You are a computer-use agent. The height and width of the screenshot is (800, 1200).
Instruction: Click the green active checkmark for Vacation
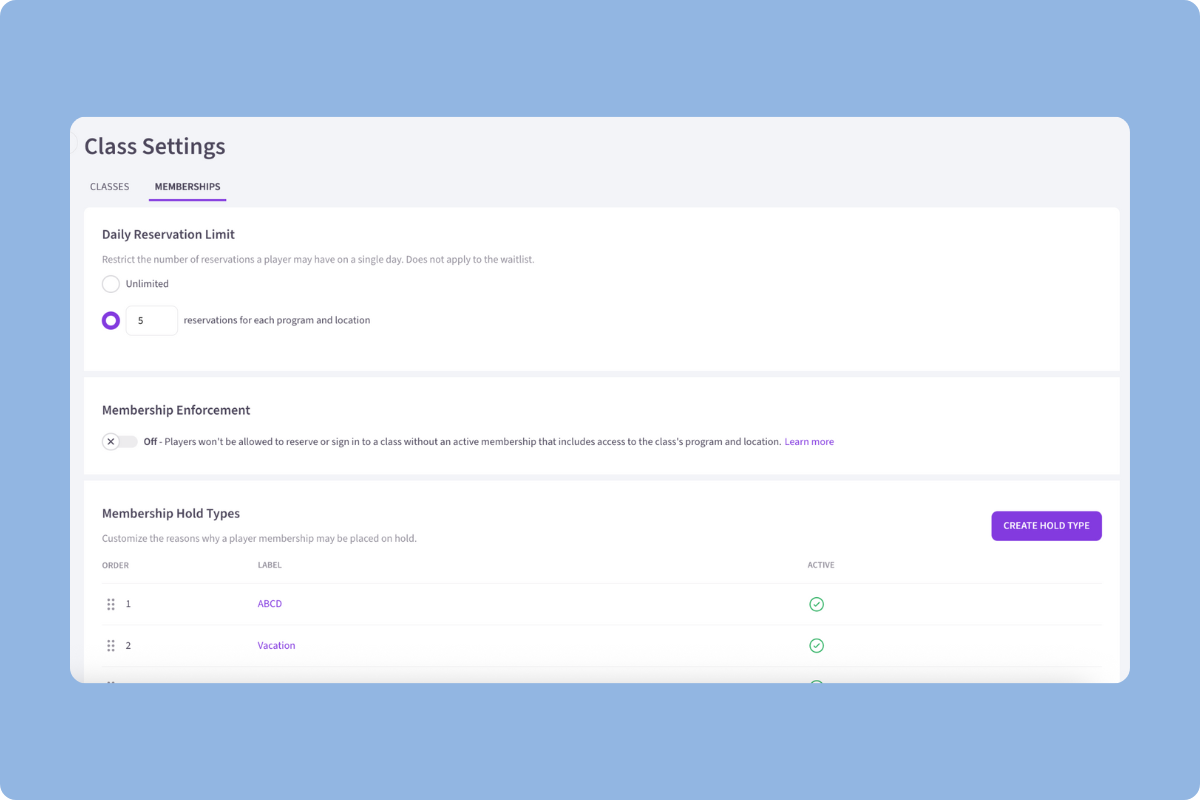point(817,645)
